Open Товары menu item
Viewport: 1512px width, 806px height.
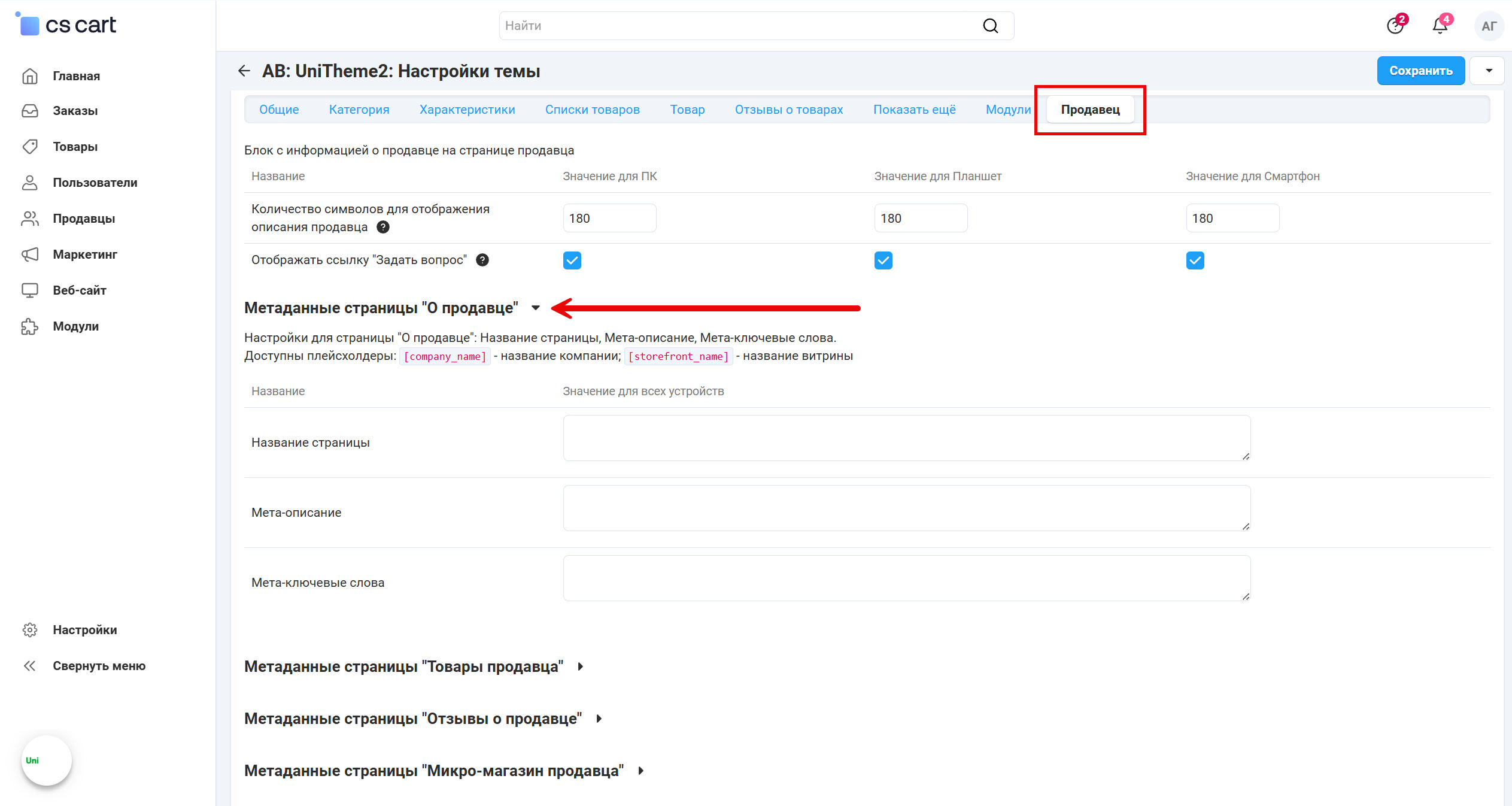coord(75,147)
